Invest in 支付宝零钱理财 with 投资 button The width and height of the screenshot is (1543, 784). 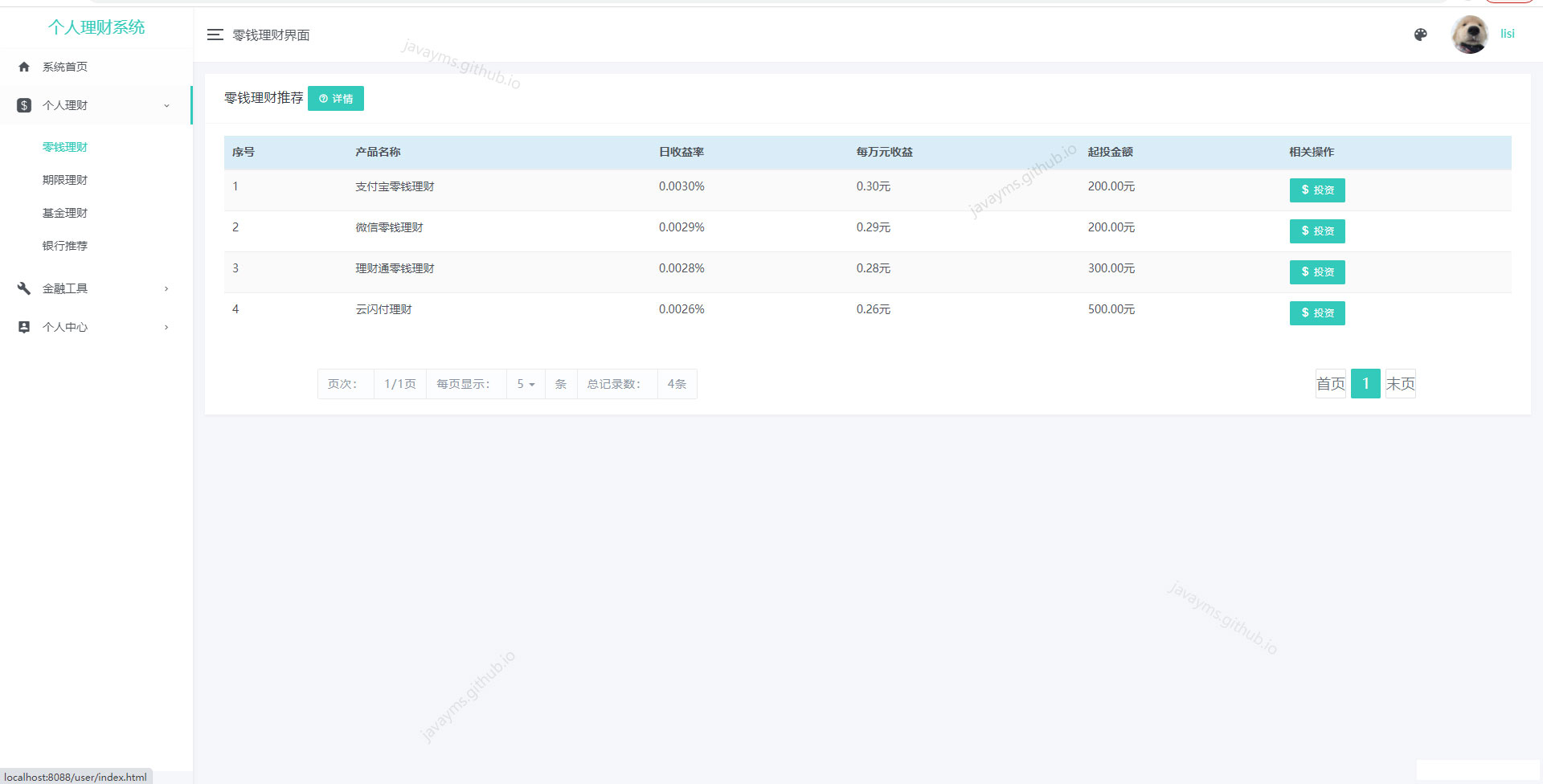click(1317, 190)
